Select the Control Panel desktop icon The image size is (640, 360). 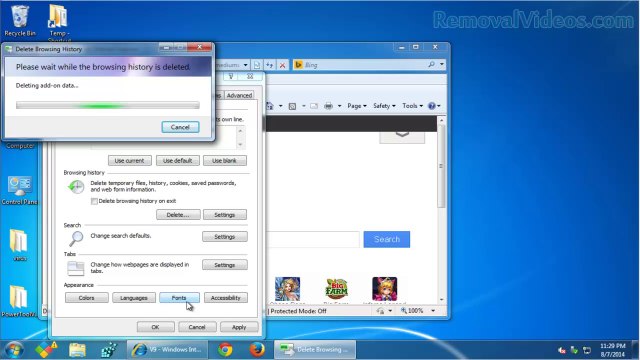tap(19, 191)
